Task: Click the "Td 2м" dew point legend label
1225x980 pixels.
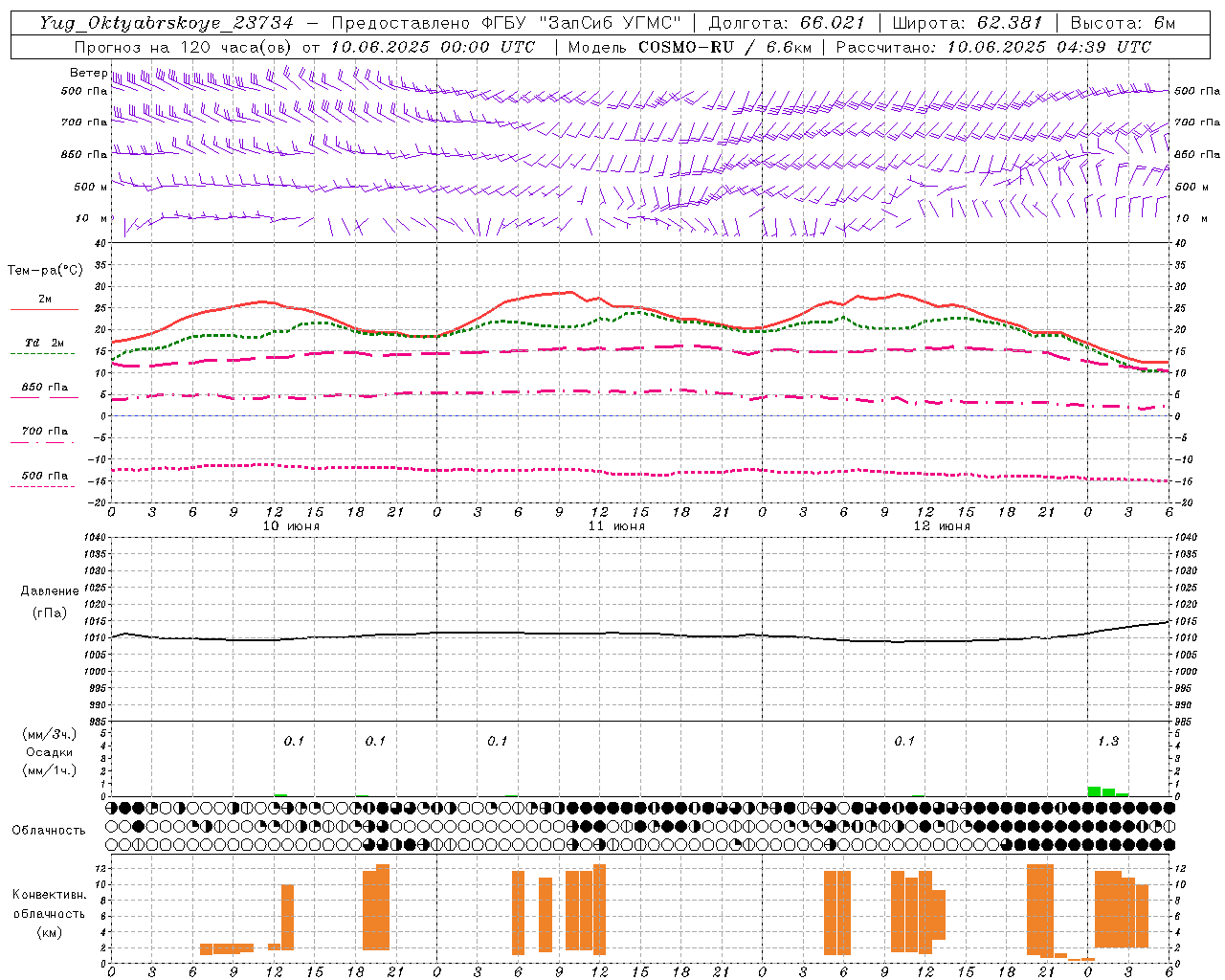Action: pyautogui.click(x=45, y=343)
